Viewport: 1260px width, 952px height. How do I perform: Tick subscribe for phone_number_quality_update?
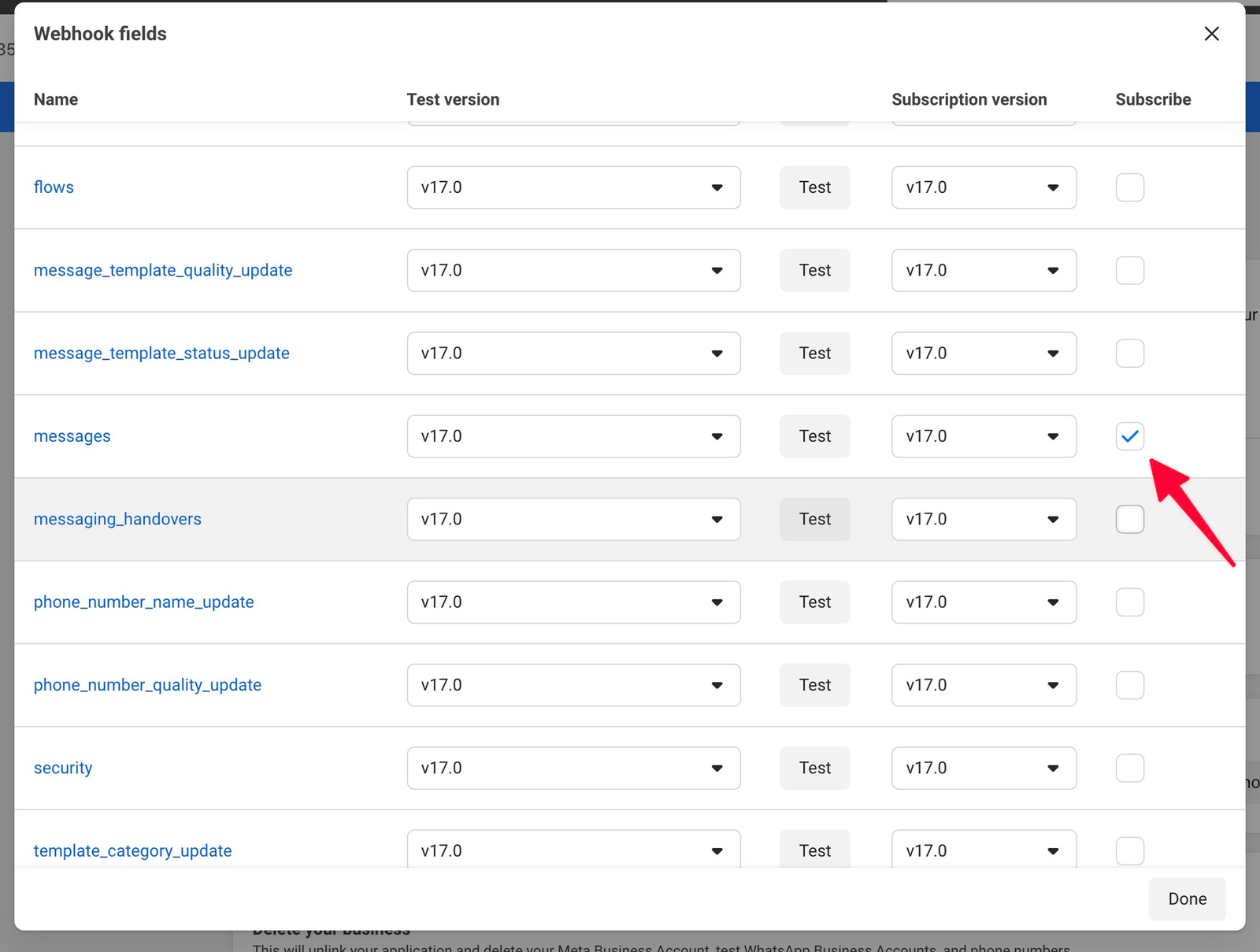tap(1129, 685)
